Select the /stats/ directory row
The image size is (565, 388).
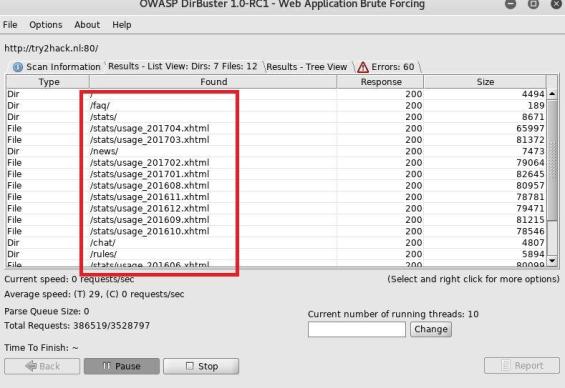tap(276, 117)
